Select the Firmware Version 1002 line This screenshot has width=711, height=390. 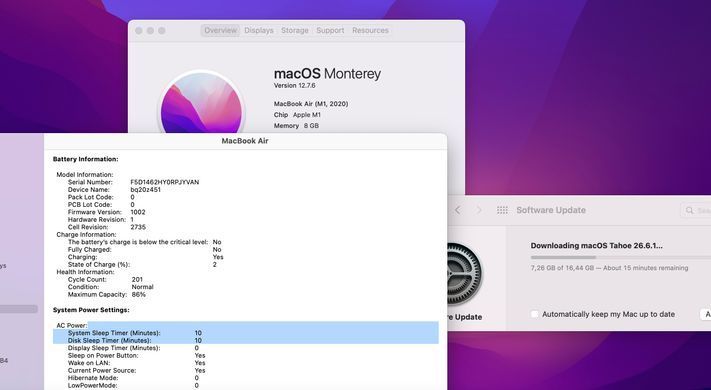point(107,212)
